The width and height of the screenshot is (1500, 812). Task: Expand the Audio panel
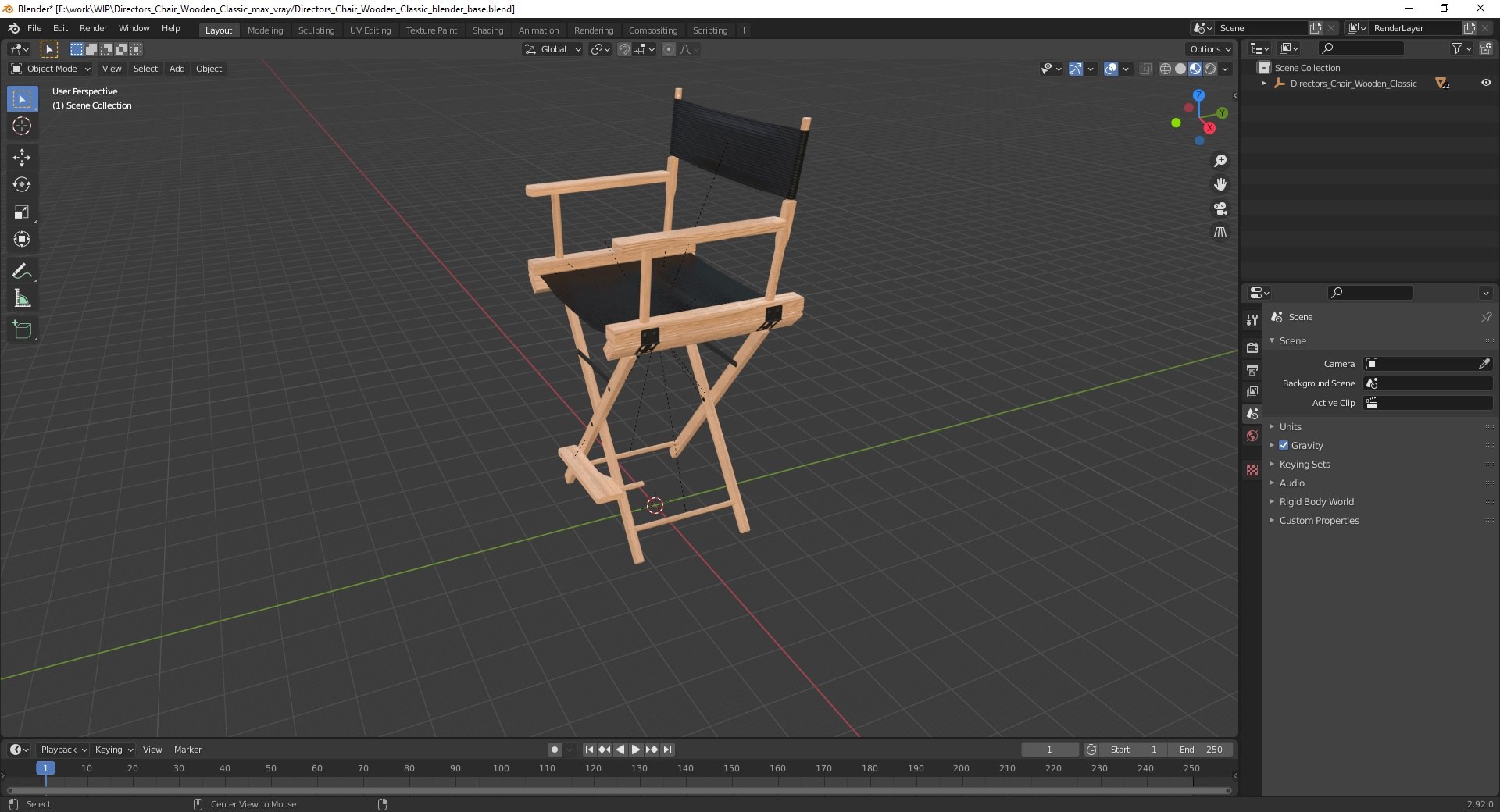(1292, 483)
